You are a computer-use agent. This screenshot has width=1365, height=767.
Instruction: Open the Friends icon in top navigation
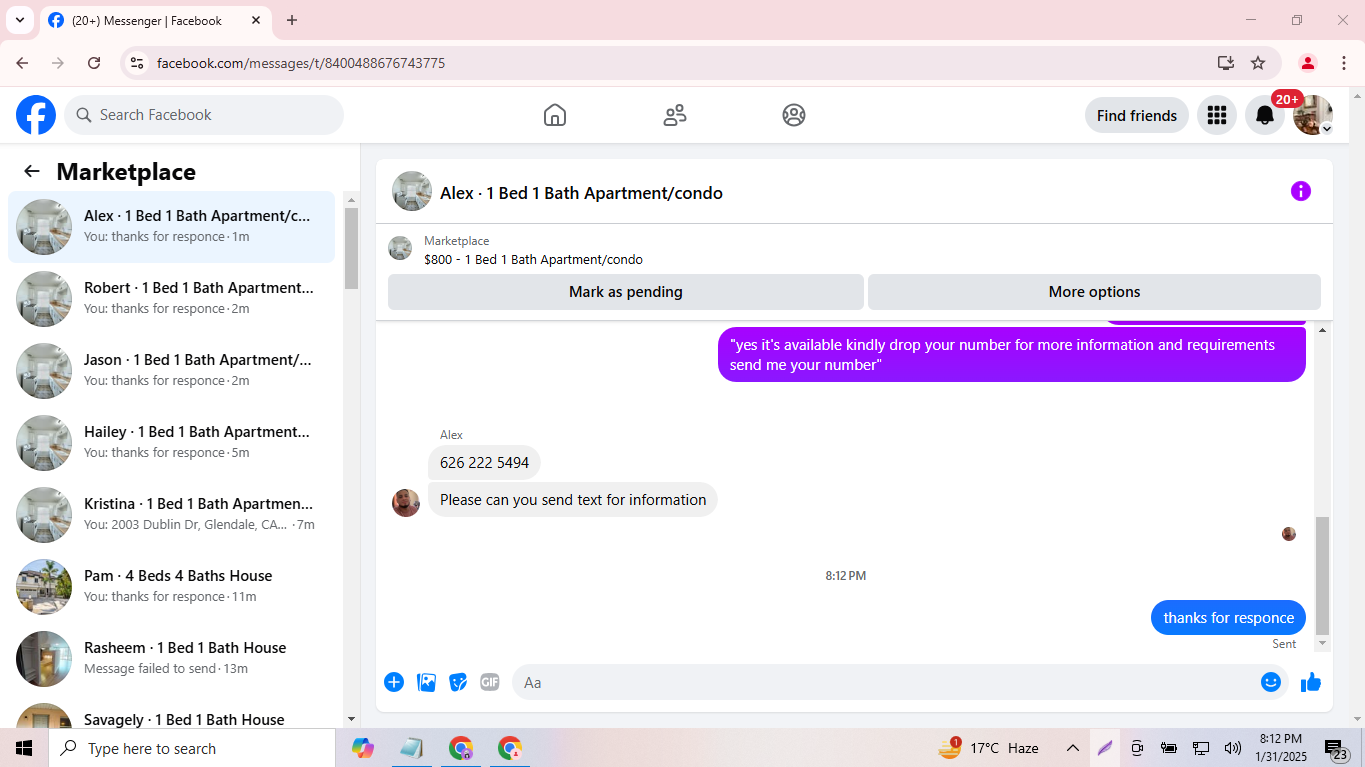point(675,115)
